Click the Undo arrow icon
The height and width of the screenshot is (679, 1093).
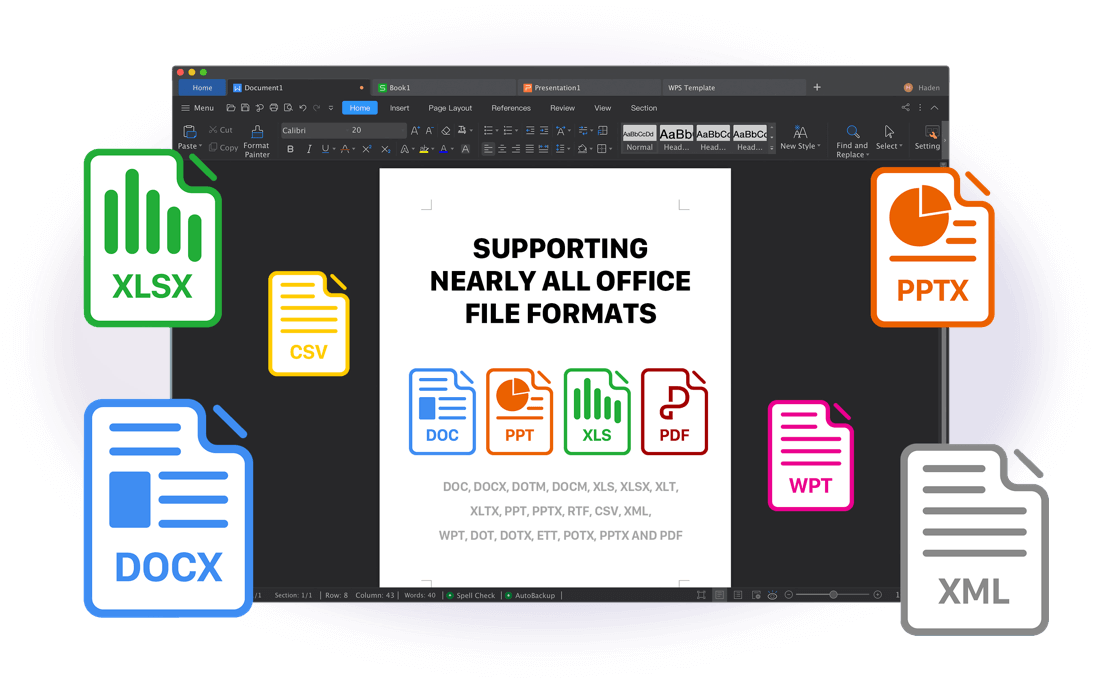[x=302, y=108]
